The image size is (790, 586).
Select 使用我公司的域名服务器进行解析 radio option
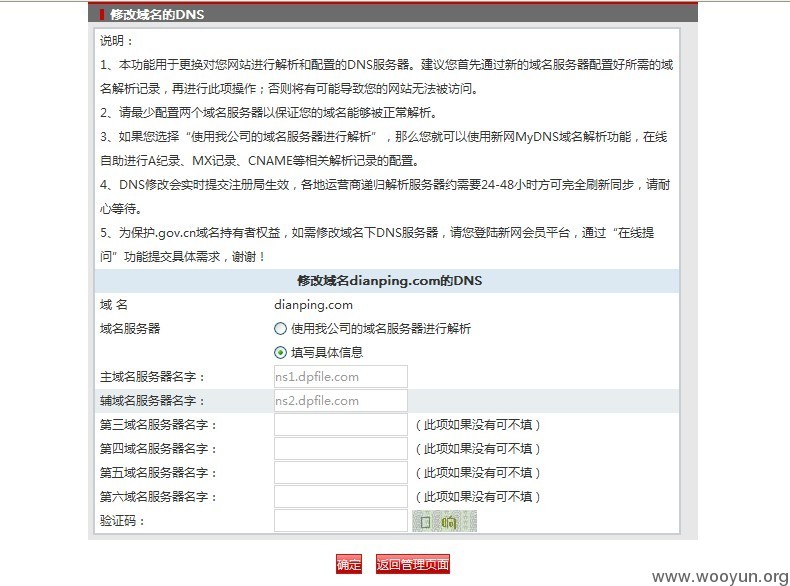point(280,329)
